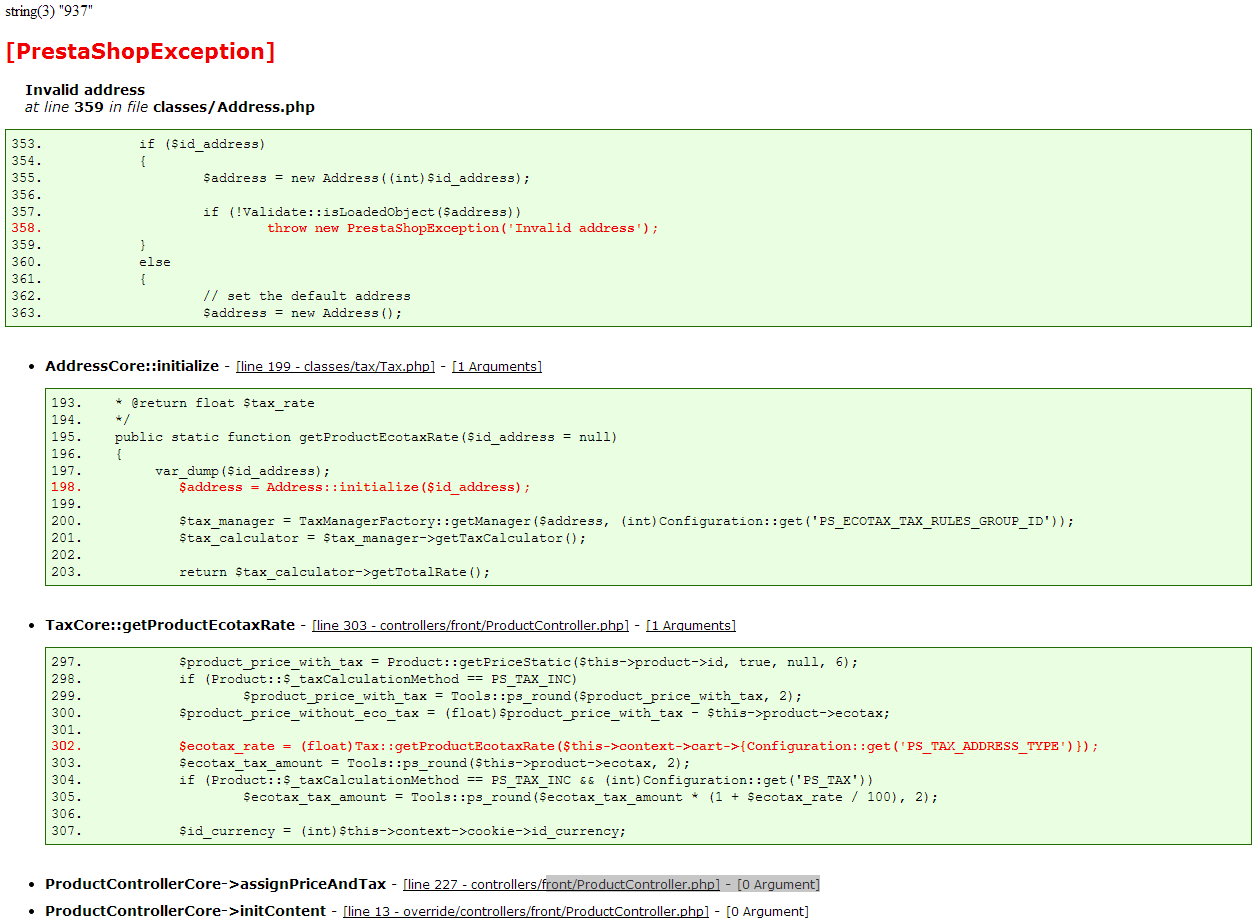
Task: Click code line 197 var_dump($id_address)
Action: pyautogui.click(x=242, y=471)
